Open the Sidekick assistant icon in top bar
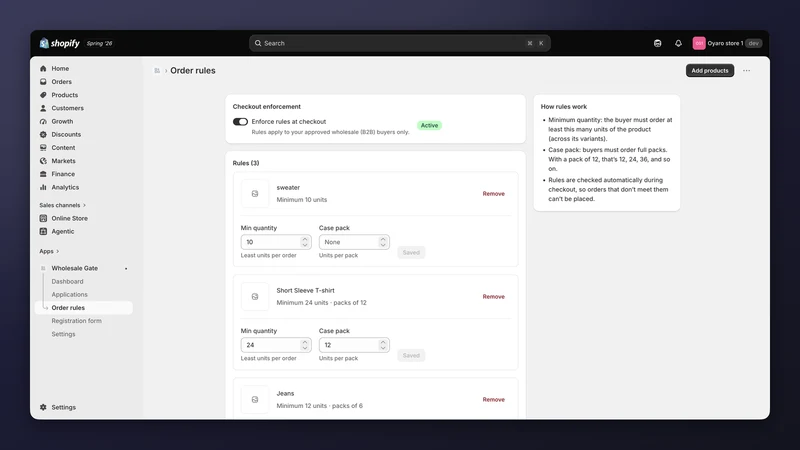The width and height of the screenshot is (800, 450). (658, 43)
